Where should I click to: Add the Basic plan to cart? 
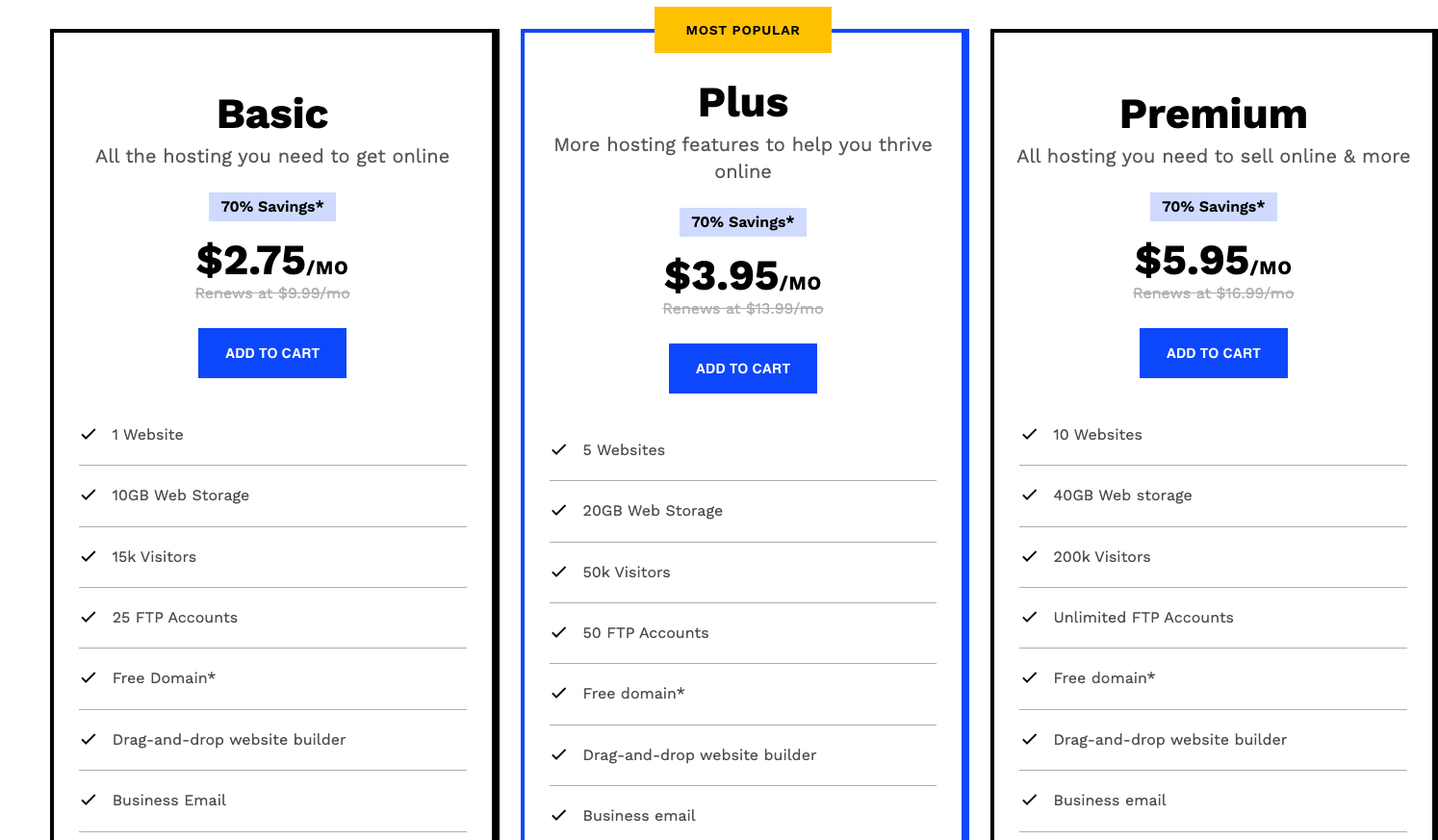point(271,353)
